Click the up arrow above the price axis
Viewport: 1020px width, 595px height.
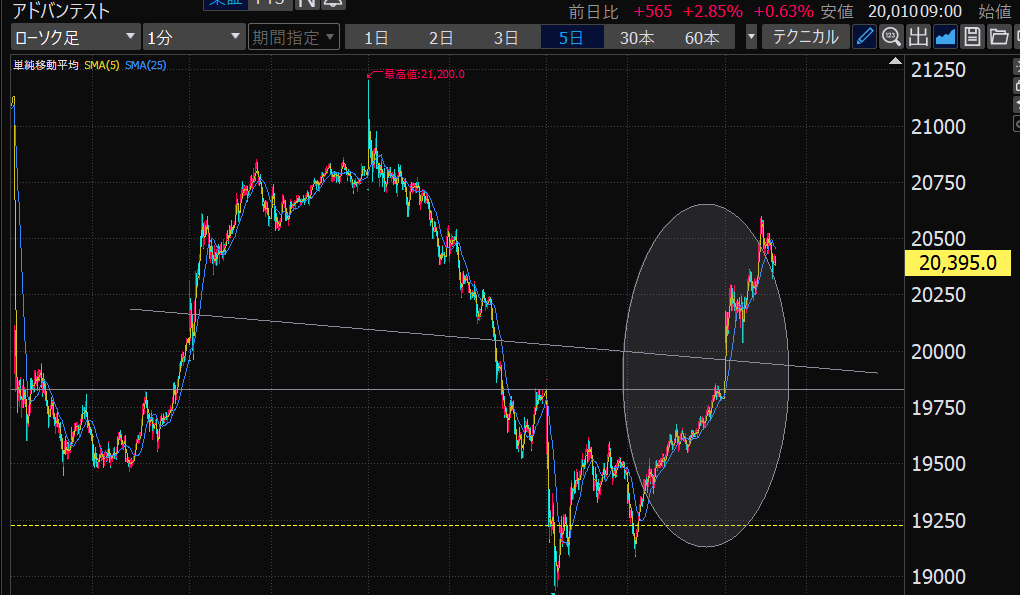pos(894,62)
